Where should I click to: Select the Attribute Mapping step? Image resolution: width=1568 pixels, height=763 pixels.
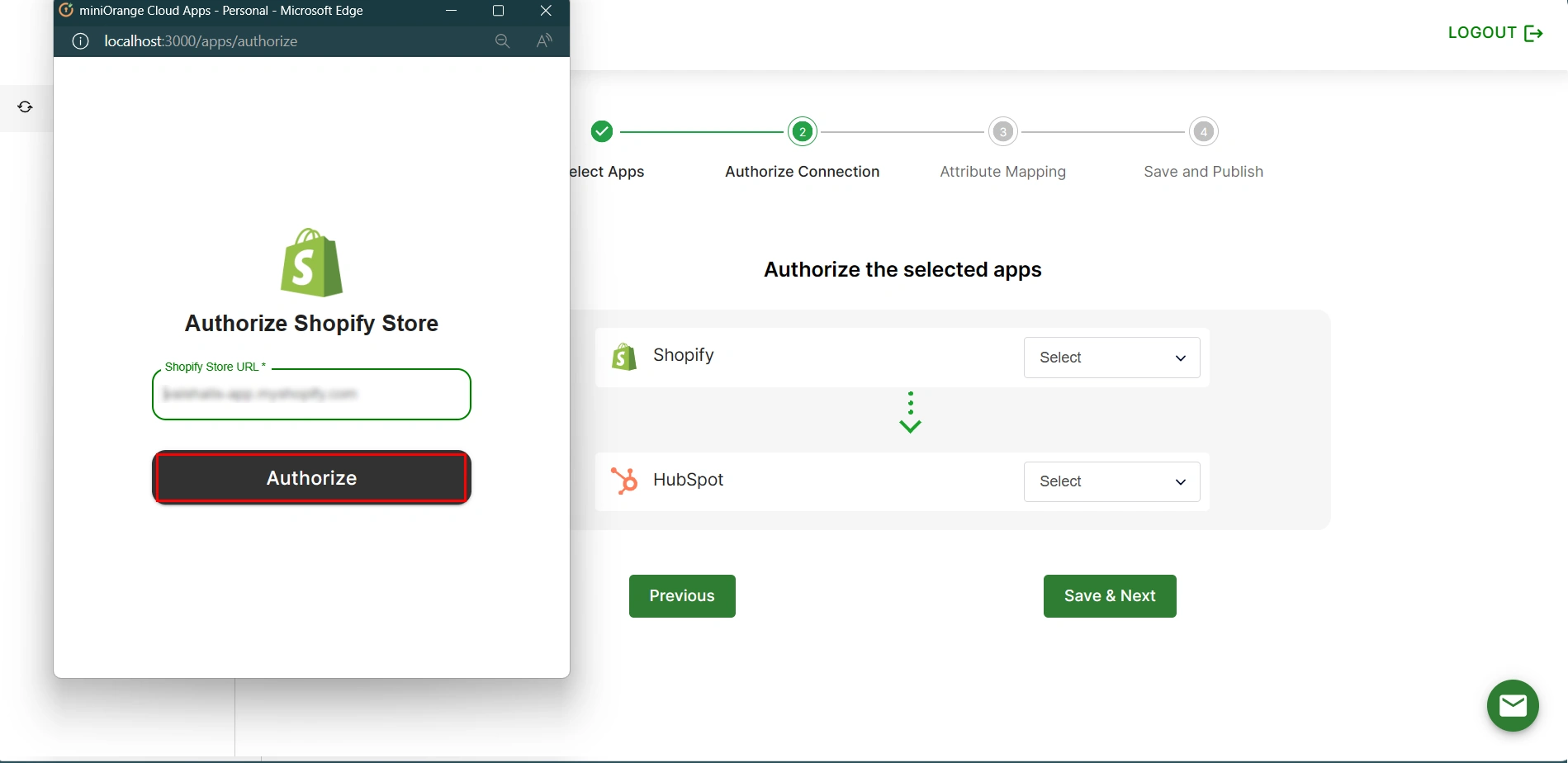(1002, 131)
